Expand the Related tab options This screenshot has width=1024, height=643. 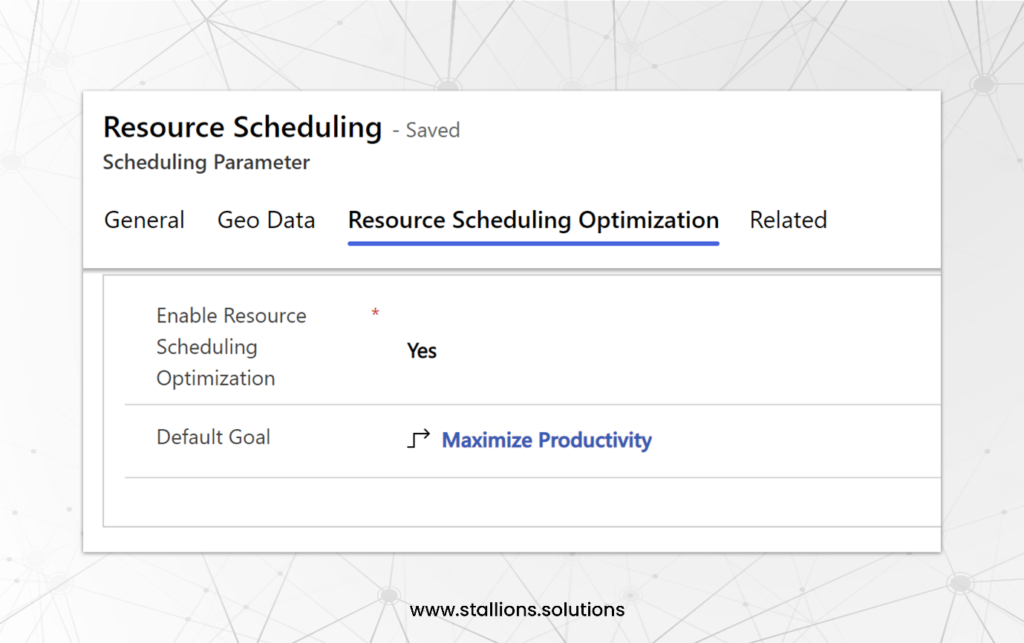(788, 220)
